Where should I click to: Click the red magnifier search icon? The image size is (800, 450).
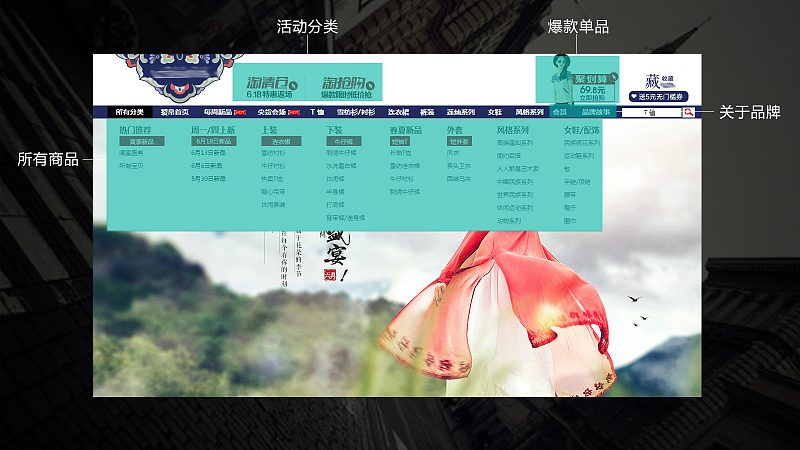689,112
